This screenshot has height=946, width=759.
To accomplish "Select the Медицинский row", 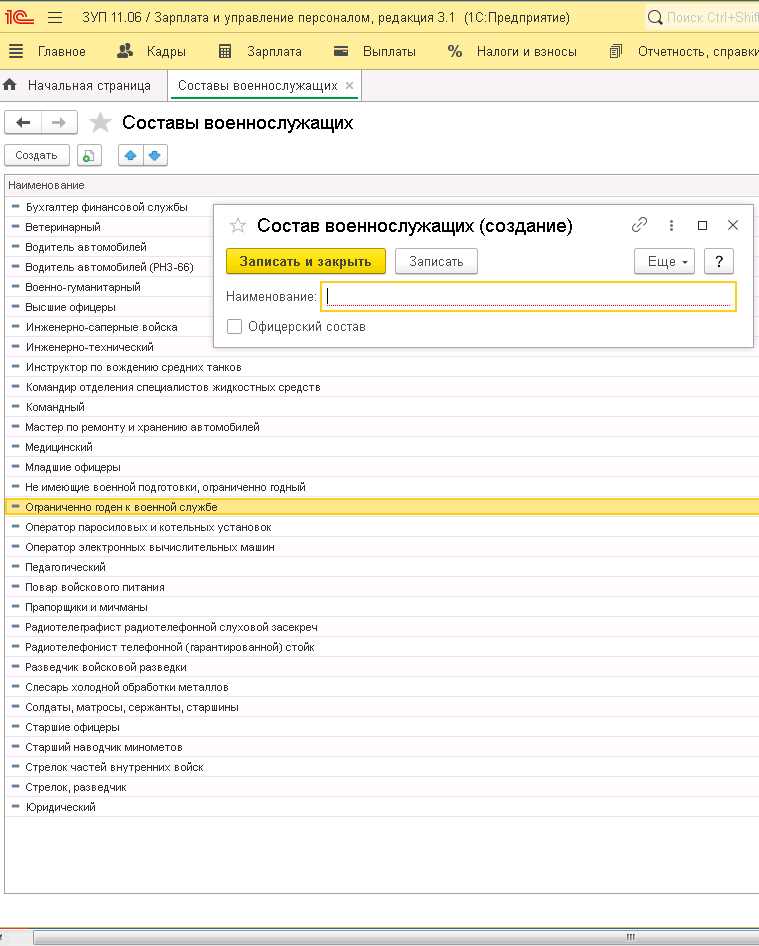I will (380, 447).
